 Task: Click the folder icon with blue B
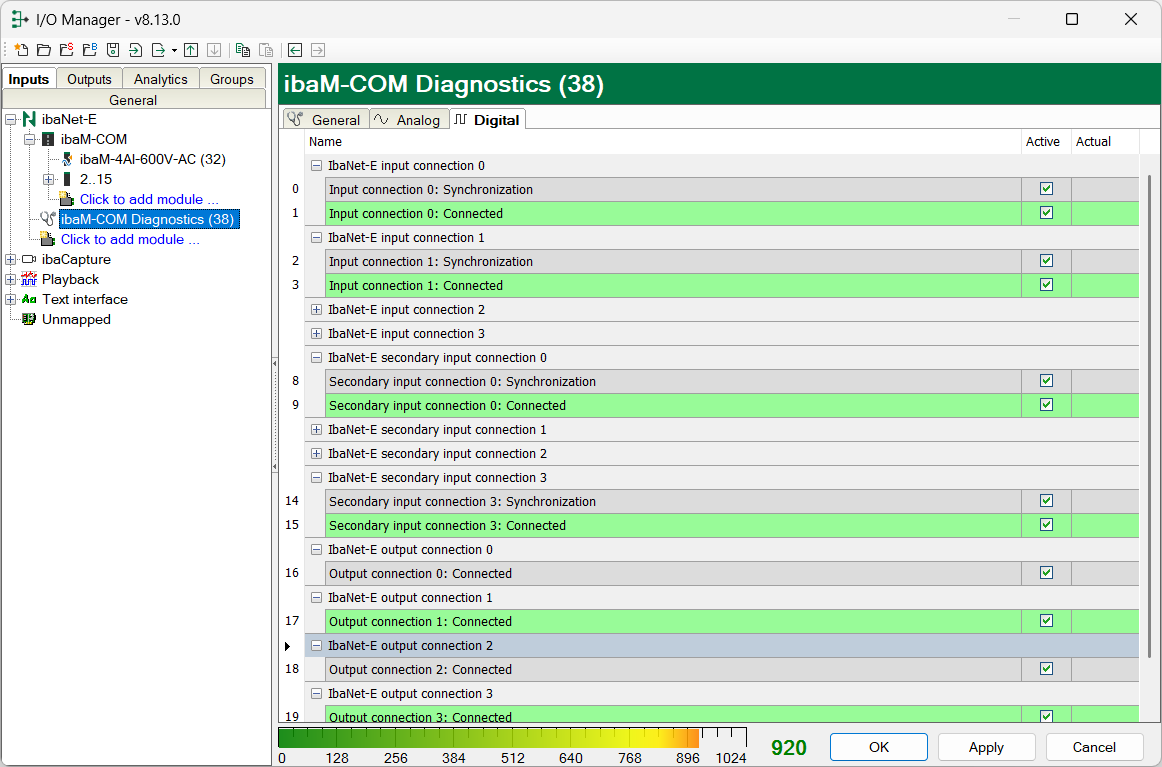pos(89,50)
